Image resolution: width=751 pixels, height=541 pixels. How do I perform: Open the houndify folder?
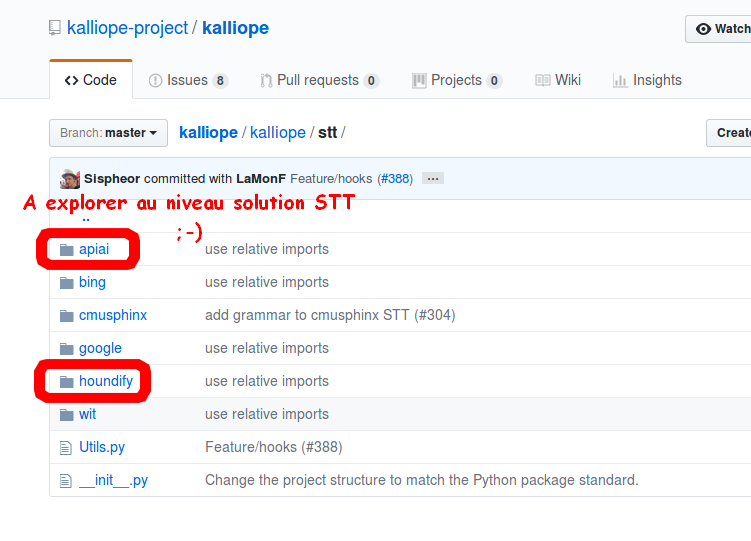tap(106, 381)
